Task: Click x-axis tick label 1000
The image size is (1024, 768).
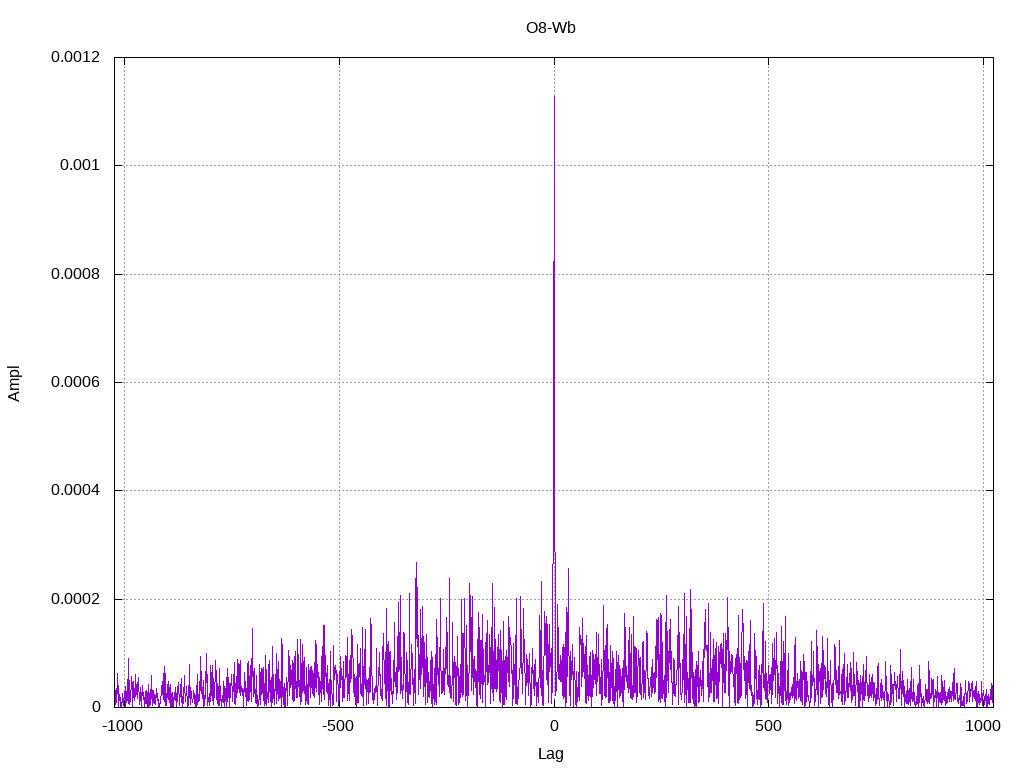Action: pos(983,726)
